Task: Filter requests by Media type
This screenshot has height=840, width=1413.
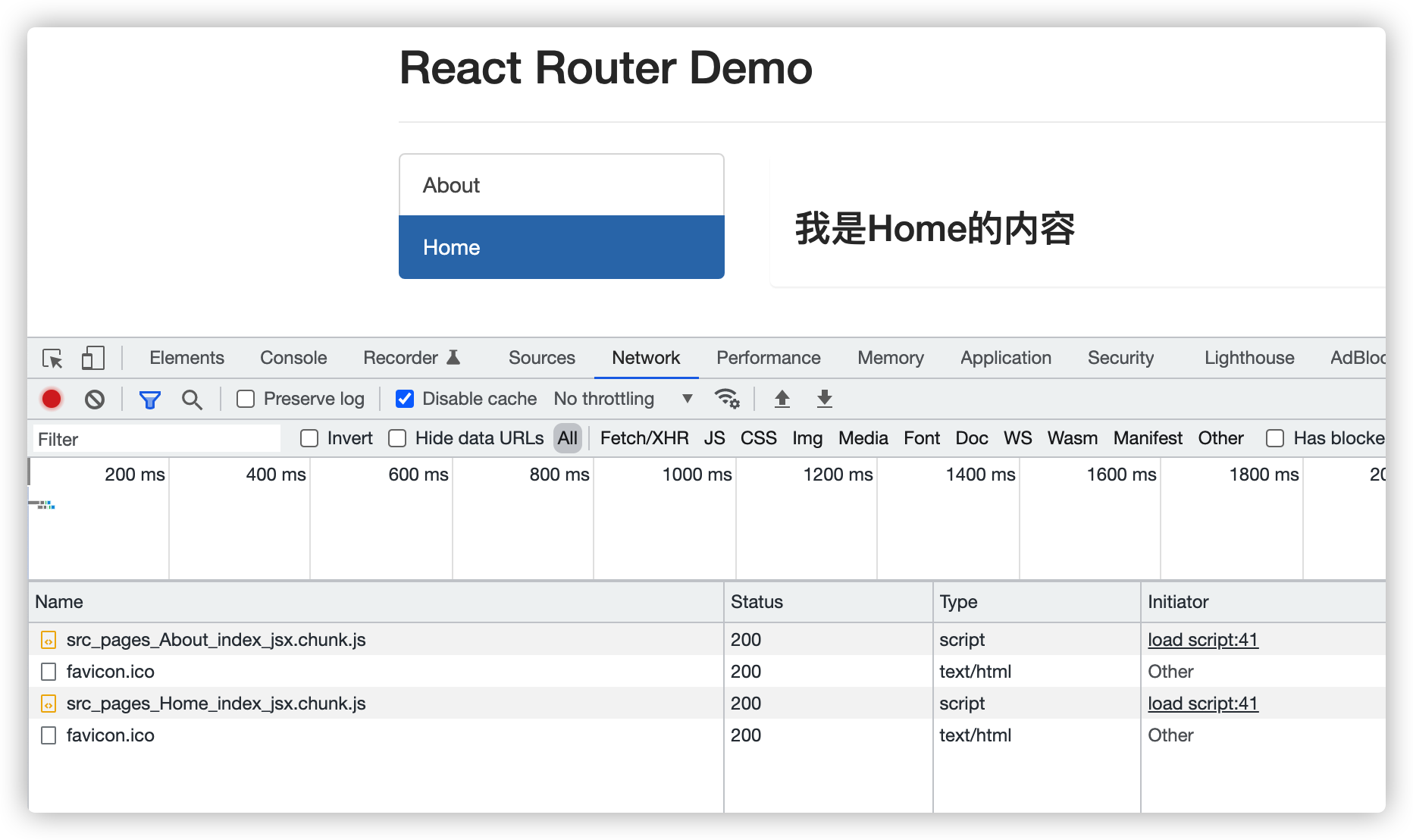Action: (x=863, y=438)
